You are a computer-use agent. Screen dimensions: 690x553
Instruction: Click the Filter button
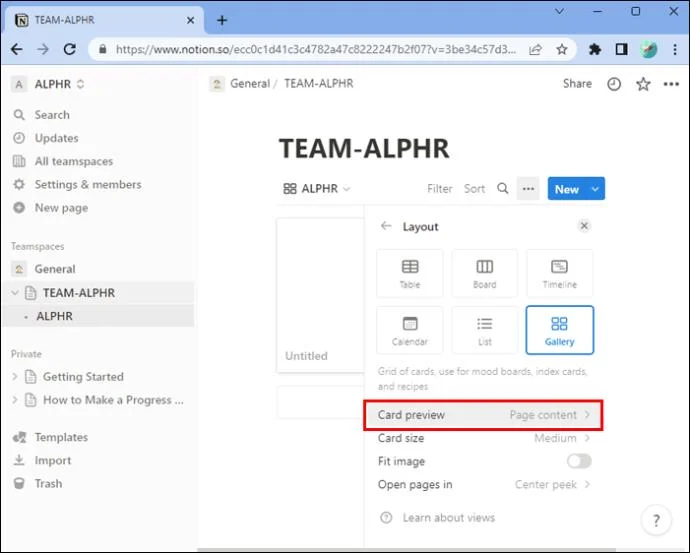coord(440,189)
